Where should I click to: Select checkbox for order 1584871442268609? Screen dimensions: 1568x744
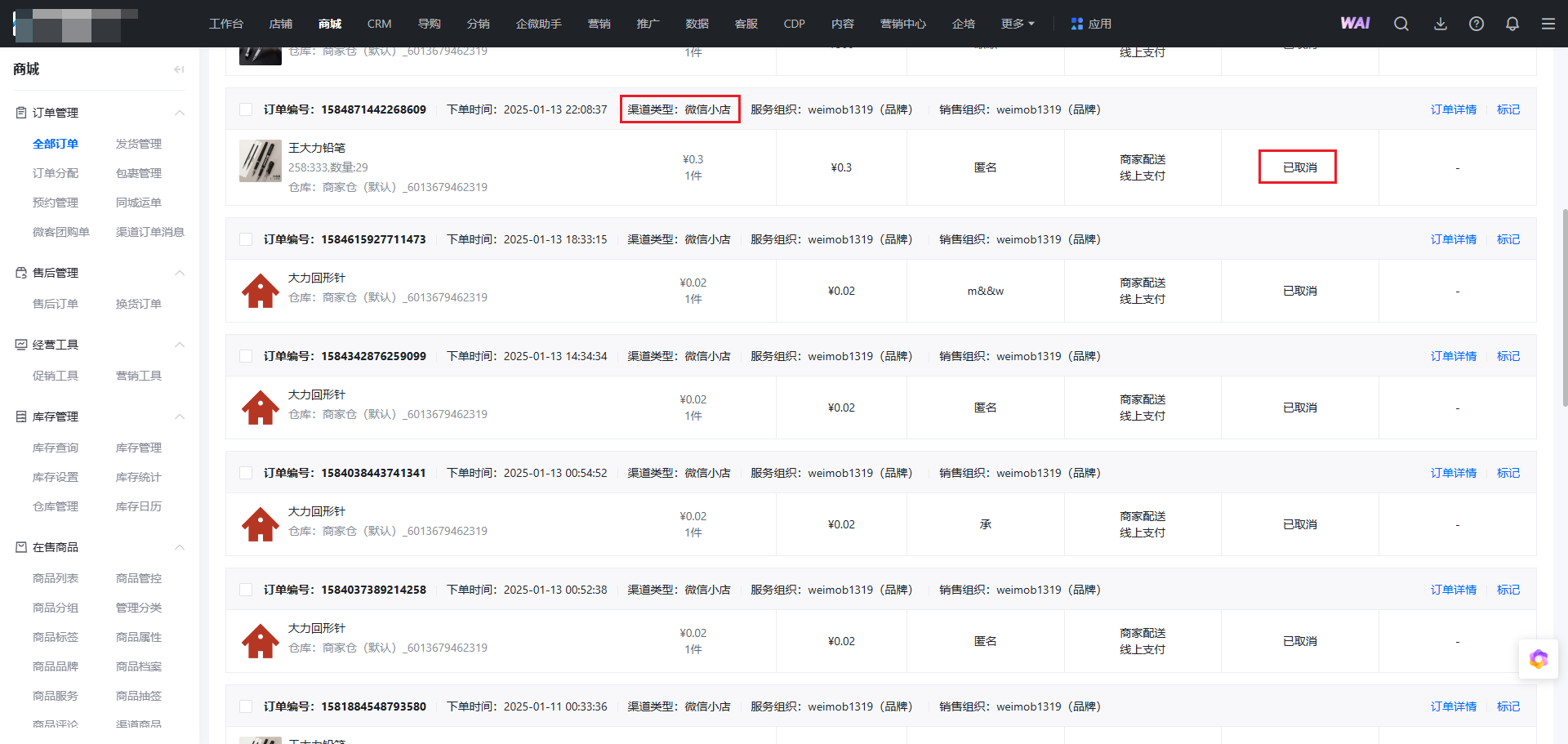pyautogui.click(x=246, y=109)
